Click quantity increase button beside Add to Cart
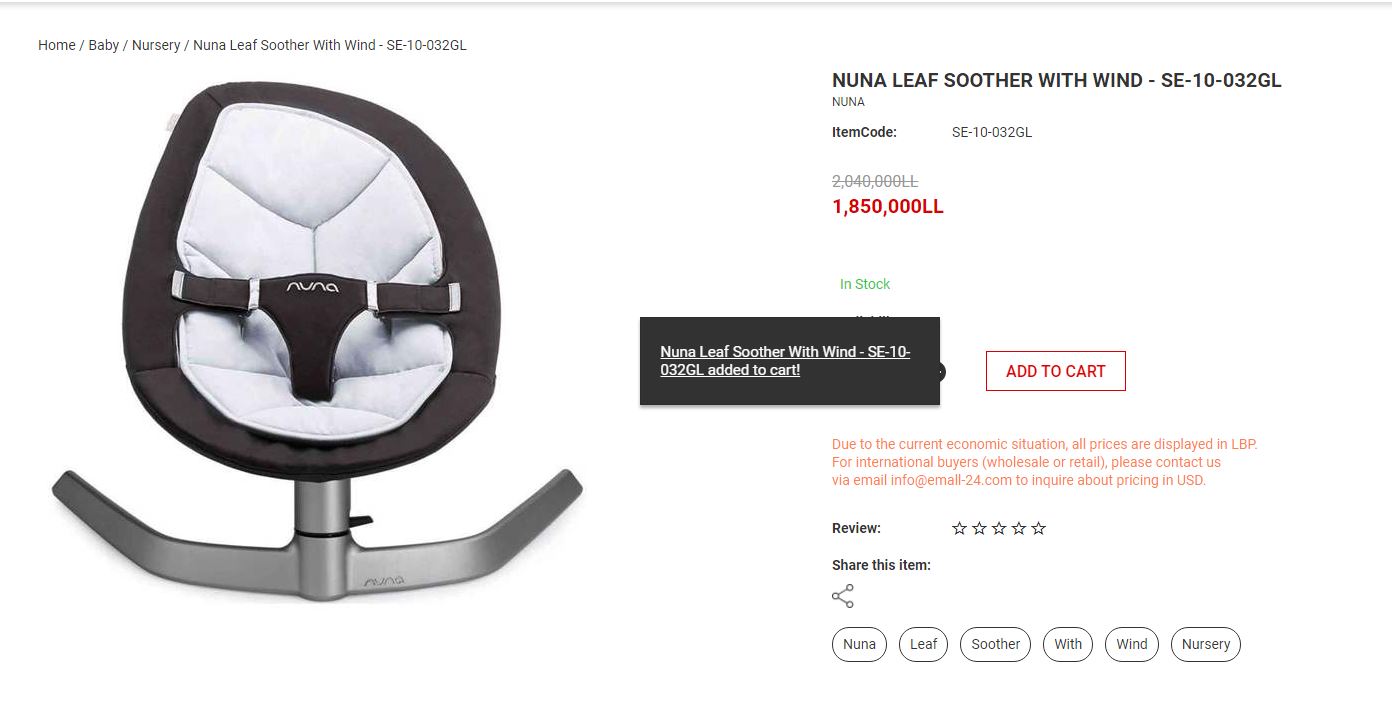The height and width of the screenshot is (705, 1392). (940, 372)
